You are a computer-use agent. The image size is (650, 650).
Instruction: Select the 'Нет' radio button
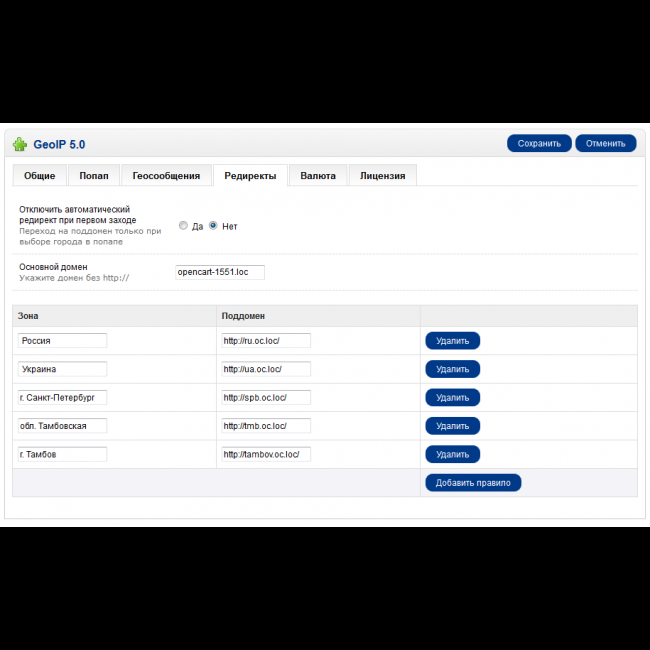pos(213,226)
